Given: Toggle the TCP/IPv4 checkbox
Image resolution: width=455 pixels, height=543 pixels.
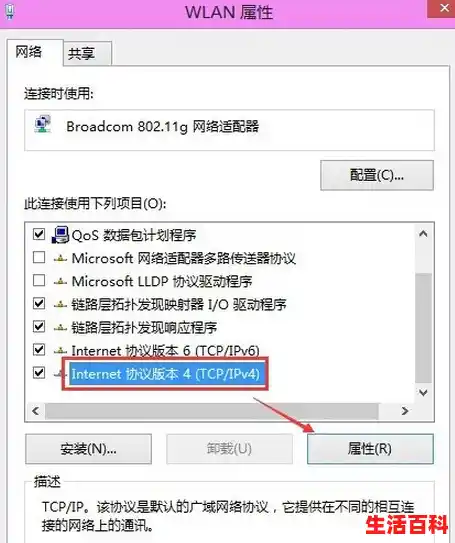Looking at the screenshot, I should tap(39, 373).
